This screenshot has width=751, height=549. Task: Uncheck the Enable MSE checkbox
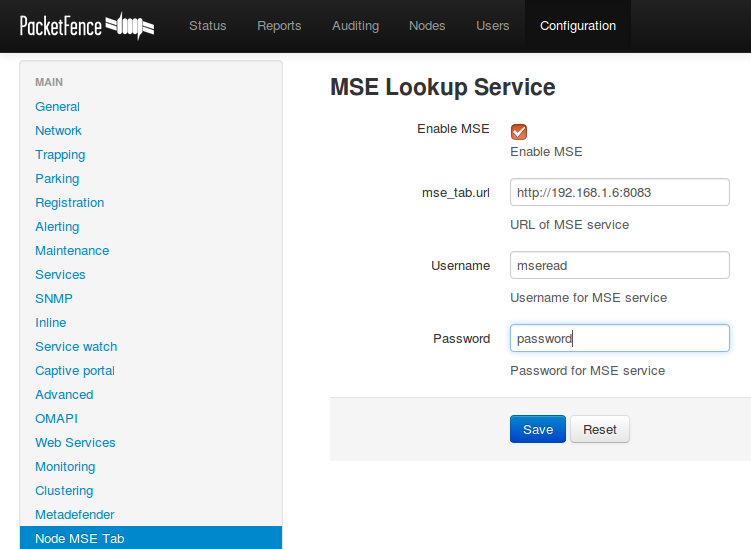point(519,132)
